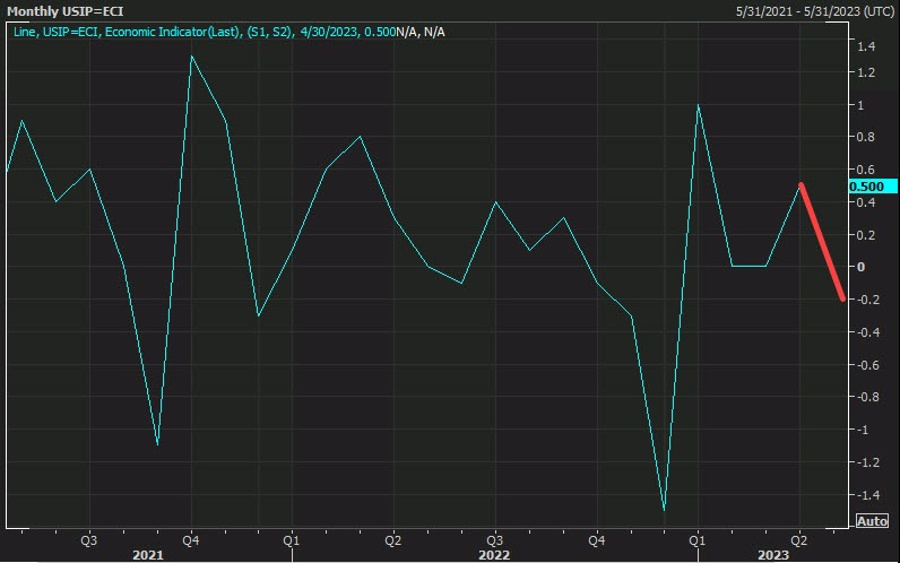Select the positive 0.2 y-axis label
The height and width of the screenshot is (563, 900).
click(x=865, y=235)
